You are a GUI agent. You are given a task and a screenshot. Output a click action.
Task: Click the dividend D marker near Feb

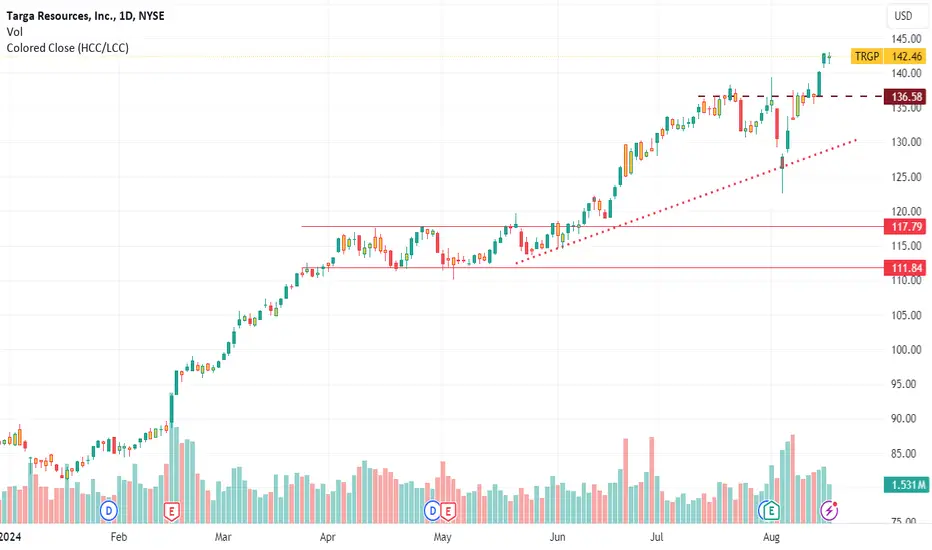click(108, 510)
